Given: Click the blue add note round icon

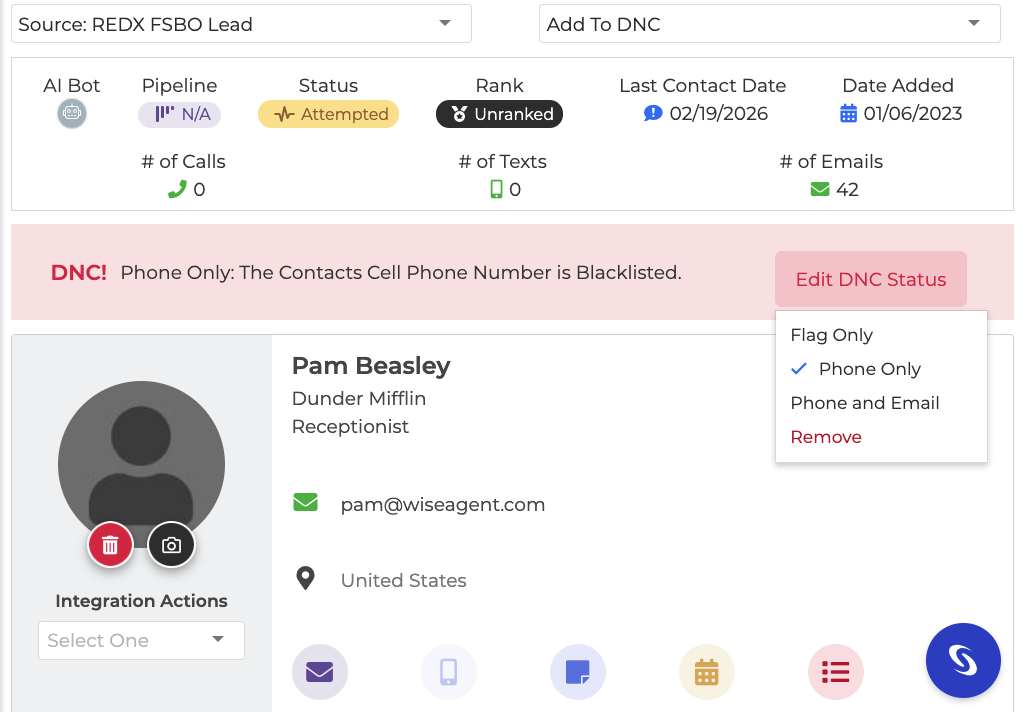Looking at the screenshot, I should [578, 672].
